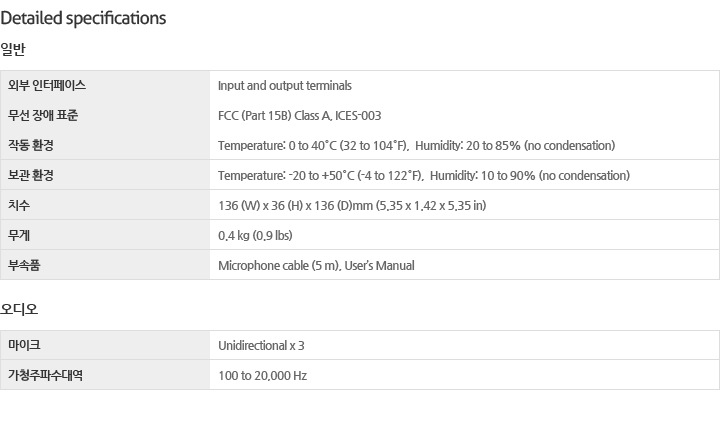Click the '부속품' row label
This screenshot has width=720, height=430.
24,266
